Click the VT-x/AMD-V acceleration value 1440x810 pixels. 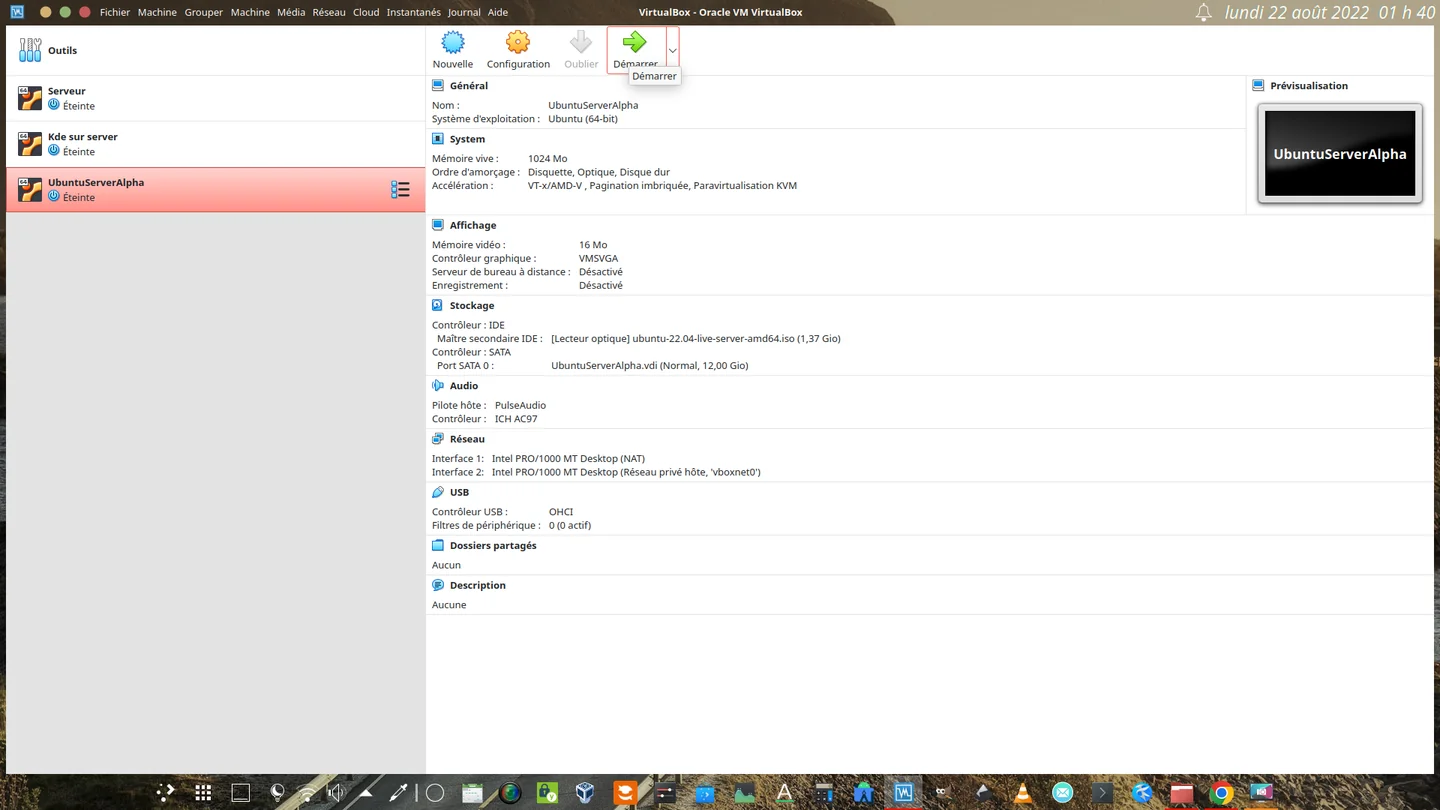point(662,186)
